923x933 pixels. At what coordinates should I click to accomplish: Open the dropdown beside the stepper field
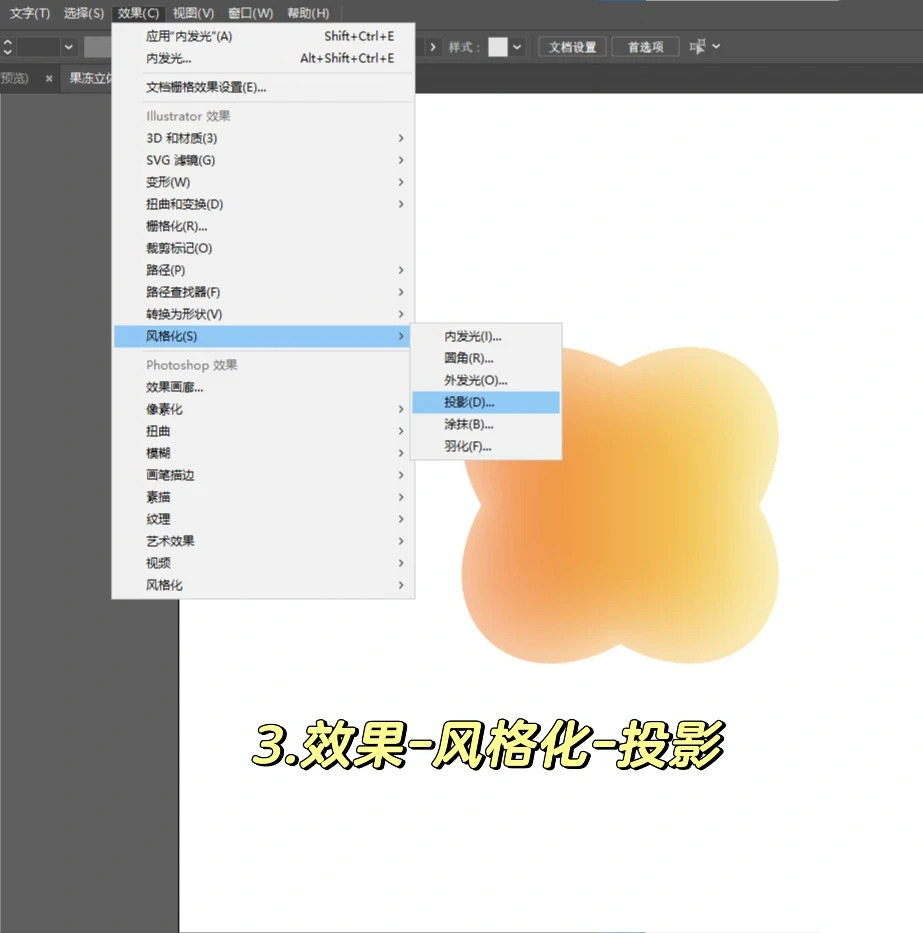[x=68, y=47]
